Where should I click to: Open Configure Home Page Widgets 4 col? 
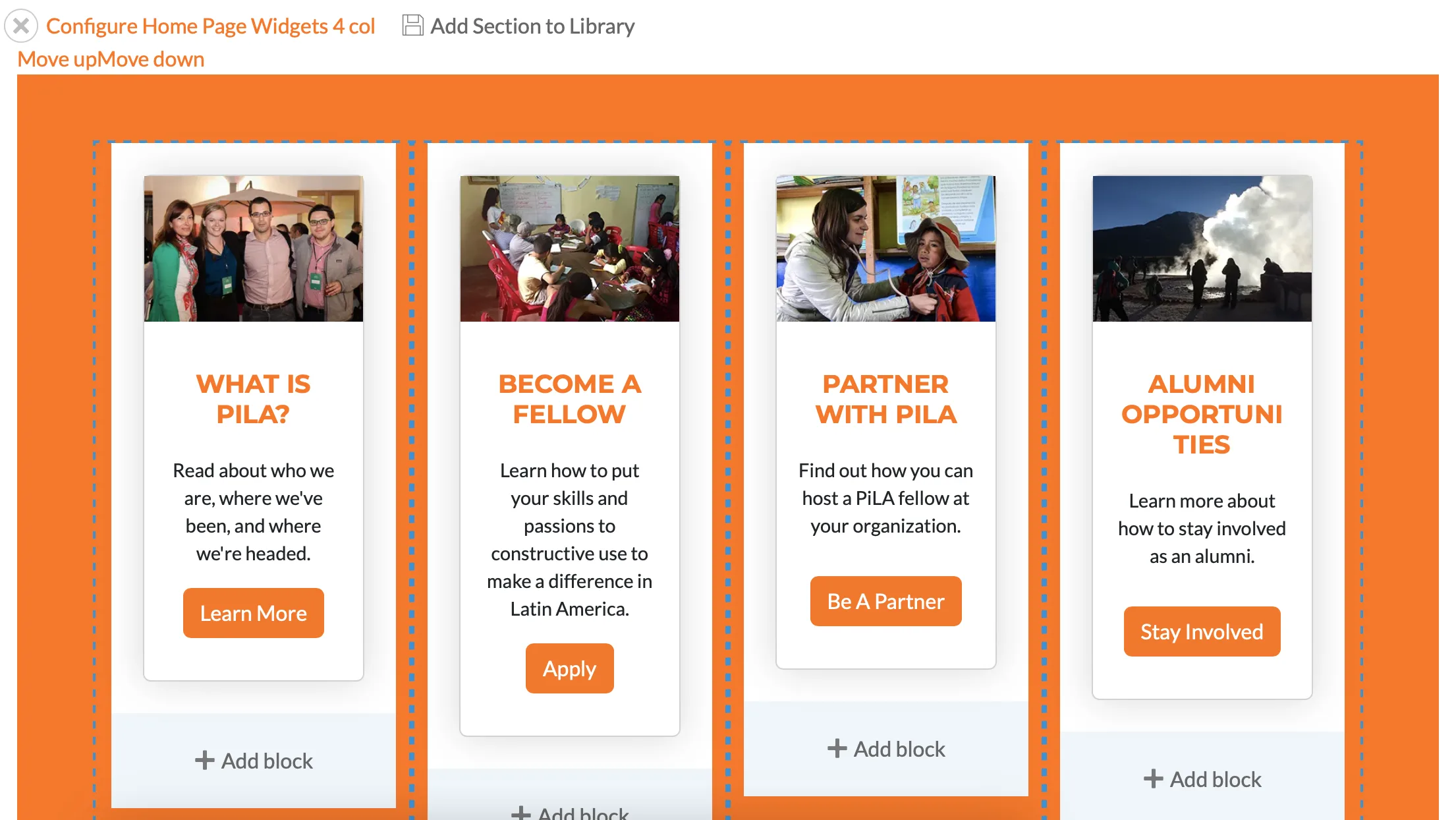(x=210, y=26)
